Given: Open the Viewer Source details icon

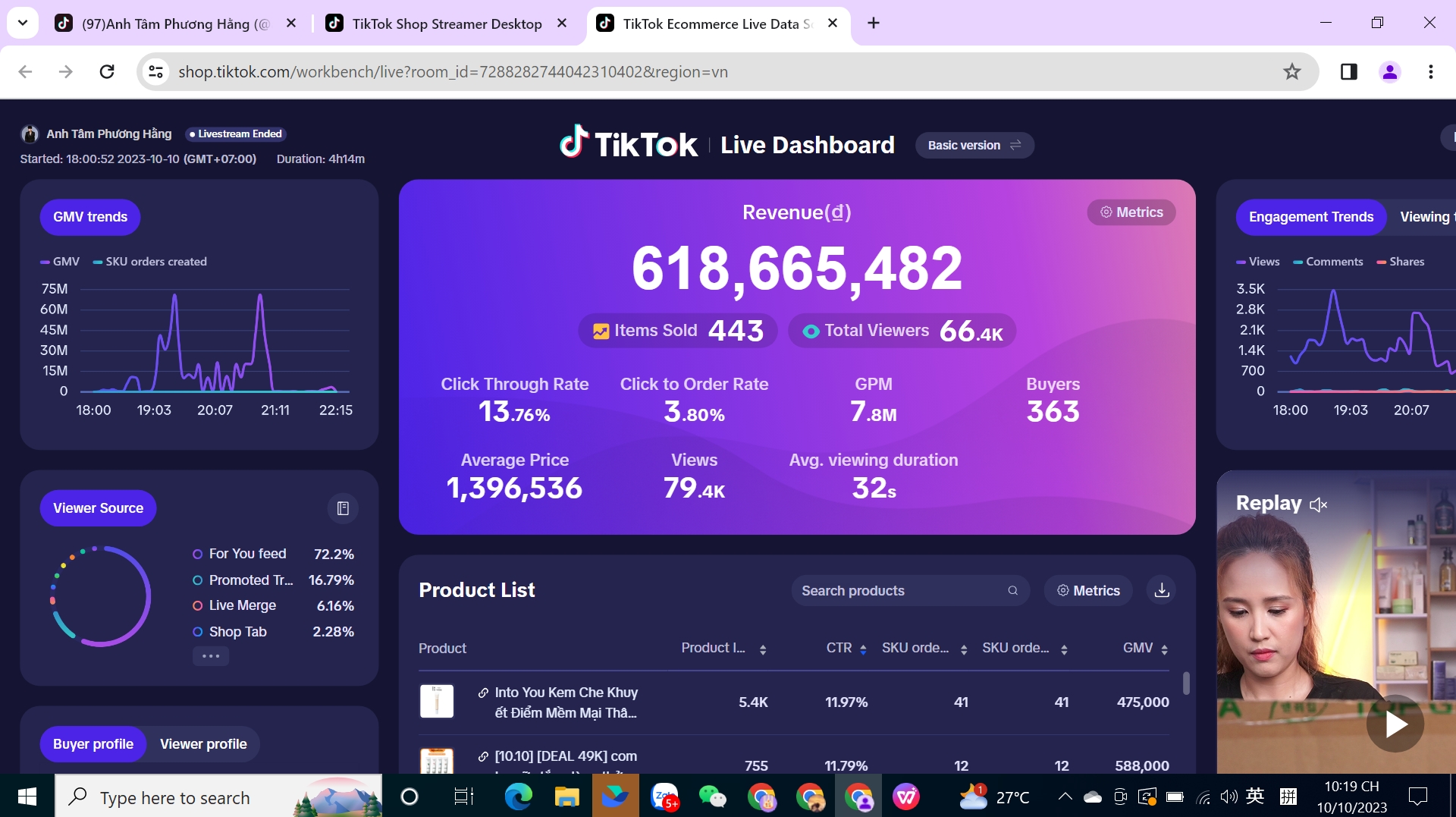Looking at the screenshot, I should click(343, 508).
